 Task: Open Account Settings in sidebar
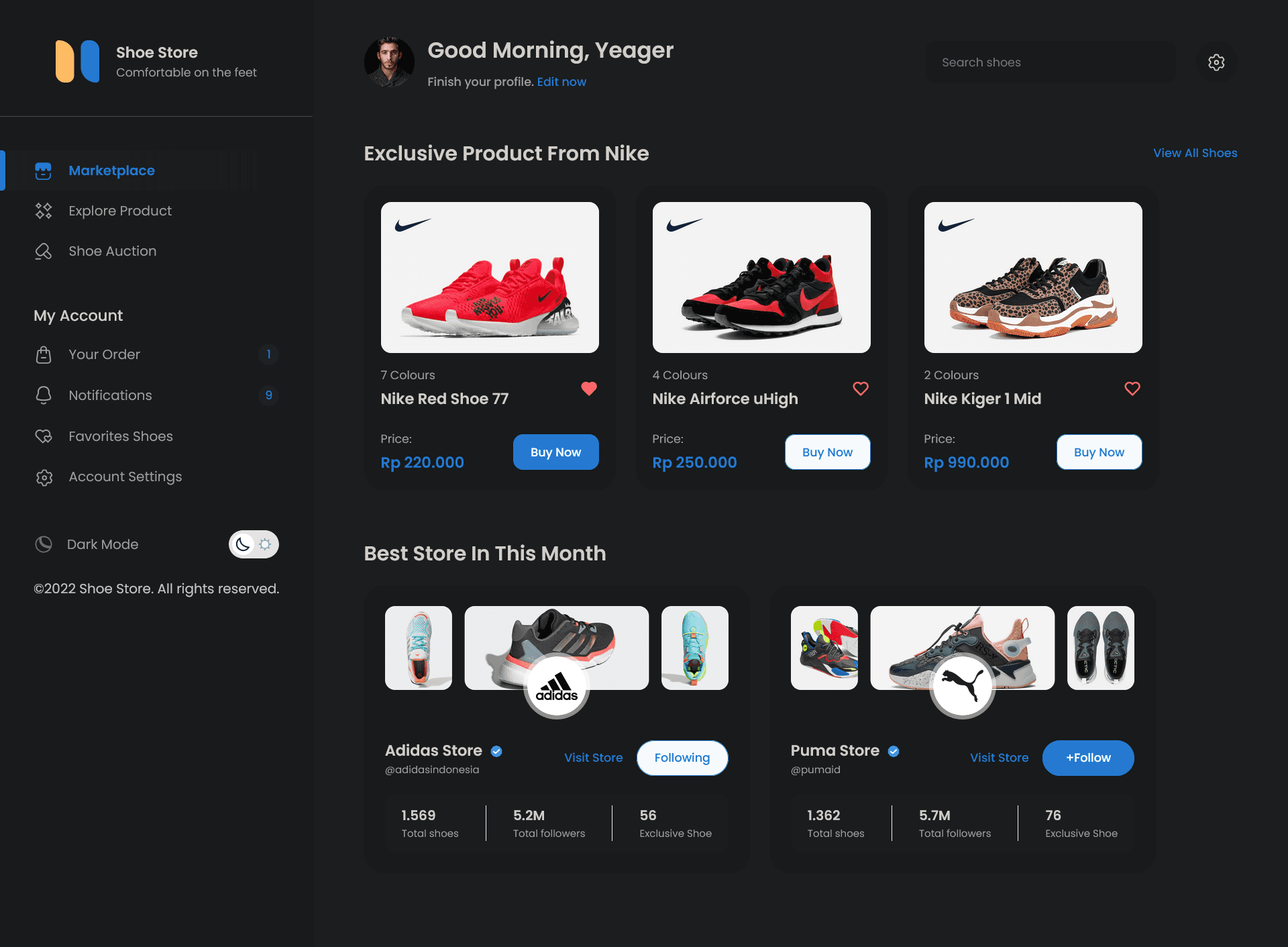pos(125,477)
